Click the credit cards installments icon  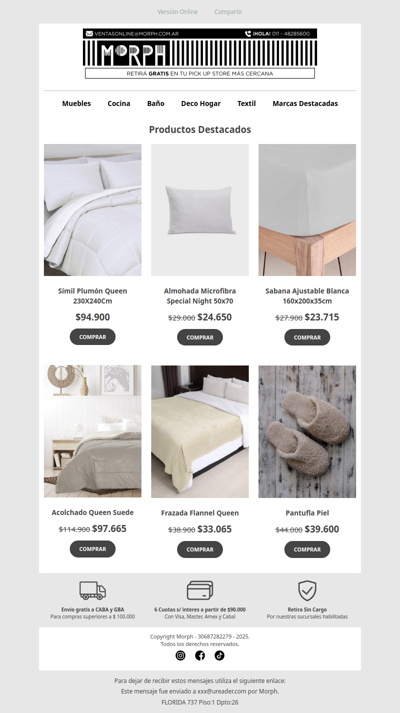[x=200, y=590]
